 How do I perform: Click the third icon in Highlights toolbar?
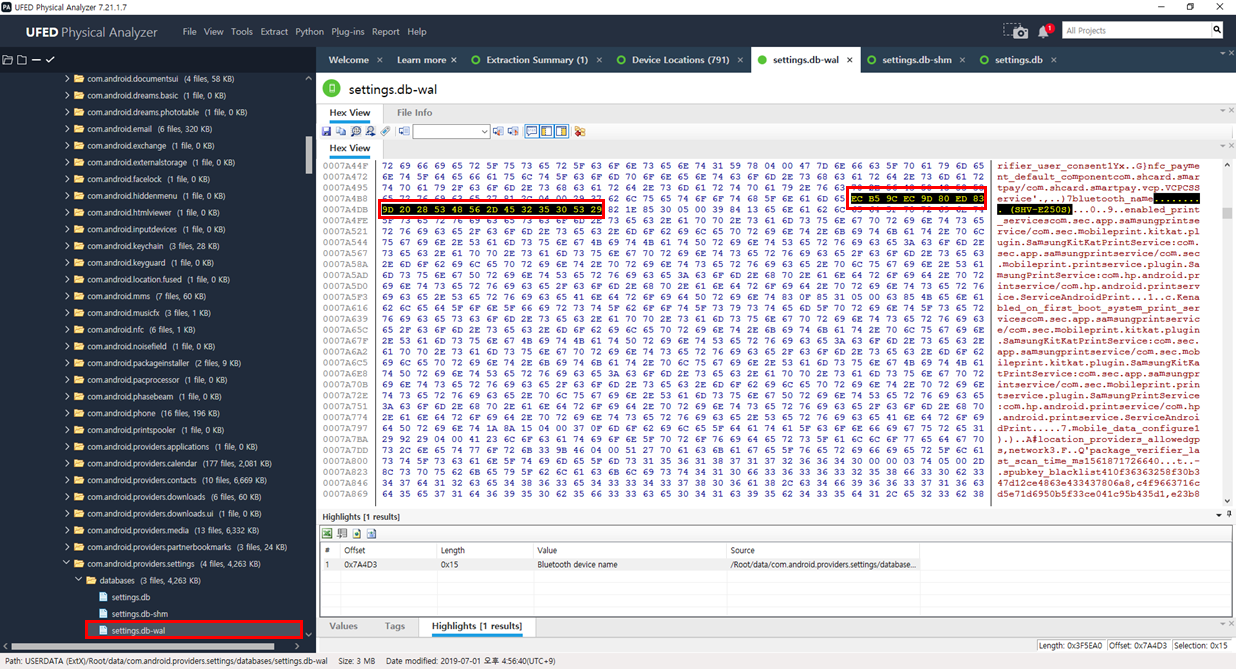tap(357, 534)
